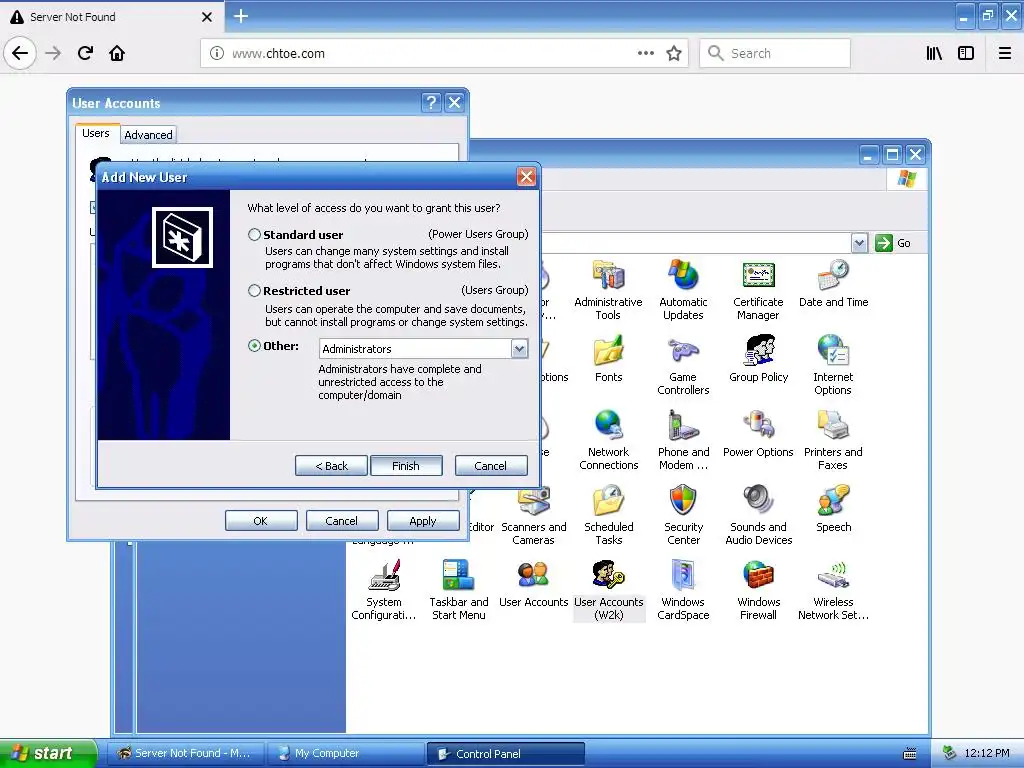This screenshot has height=768, width=1024.
Task: Open Internet Options icon
Action: (833, 364)
